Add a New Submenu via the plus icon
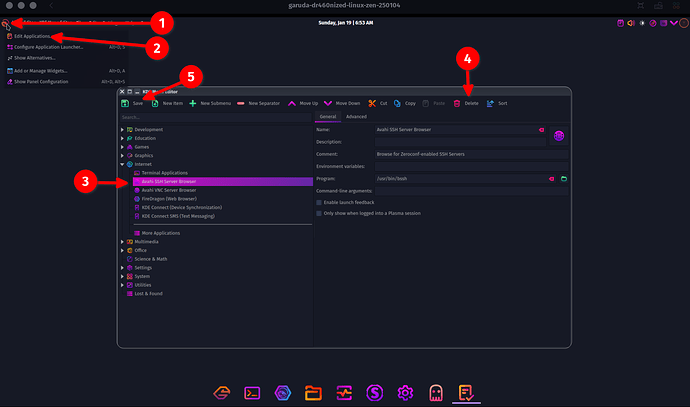This screenshot has width=690, height=407. coord(193,103)
